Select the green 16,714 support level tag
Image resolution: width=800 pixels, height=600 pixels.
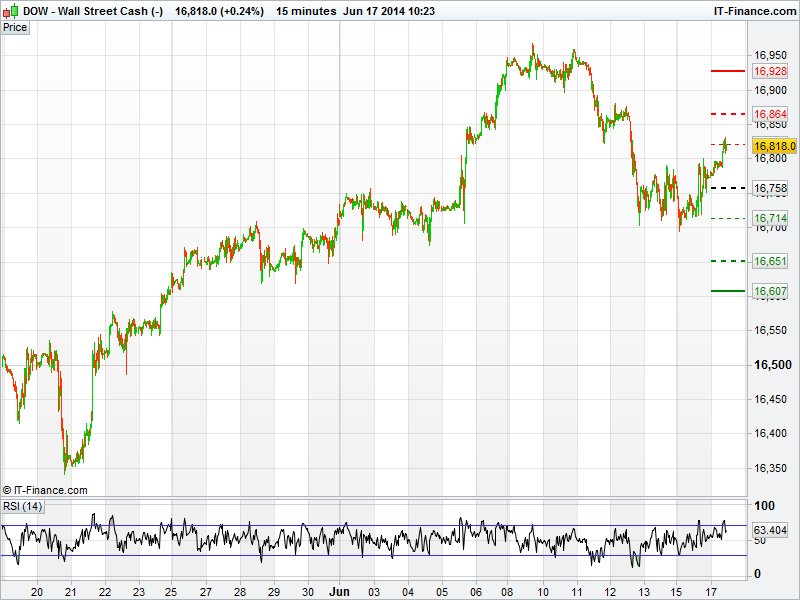(770, 218)
